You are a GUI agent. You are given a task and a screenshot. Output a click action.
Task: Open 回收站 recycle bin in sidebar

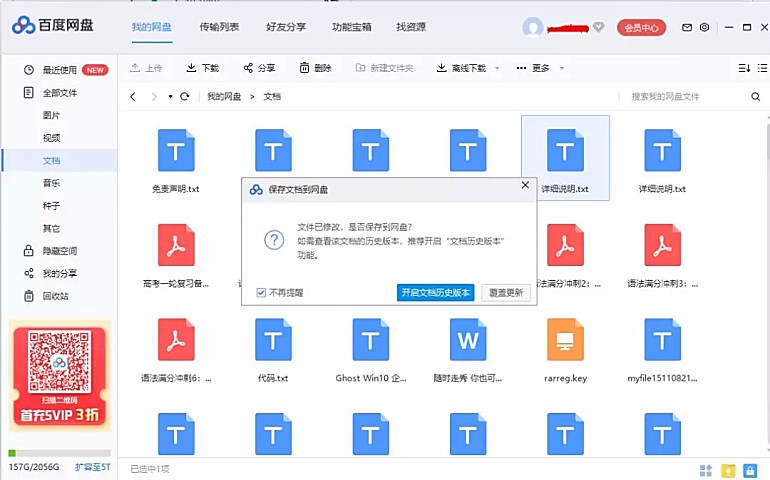click(55, 296)
